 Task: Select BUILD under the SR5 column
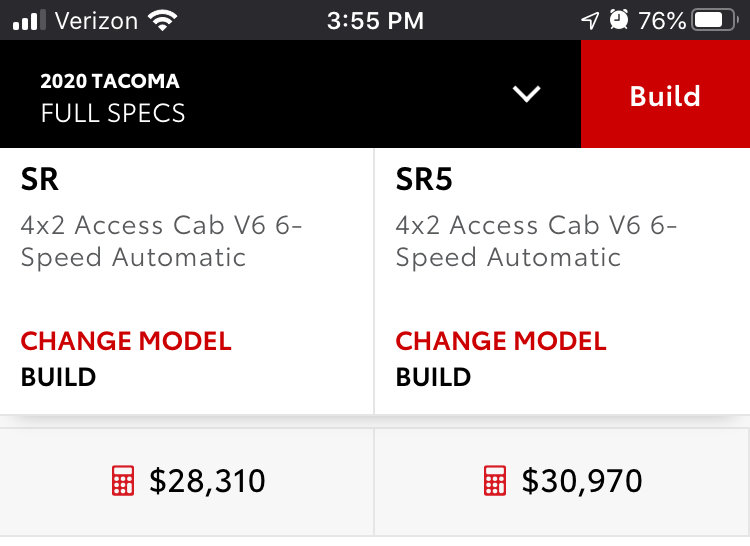coord(433,377)
